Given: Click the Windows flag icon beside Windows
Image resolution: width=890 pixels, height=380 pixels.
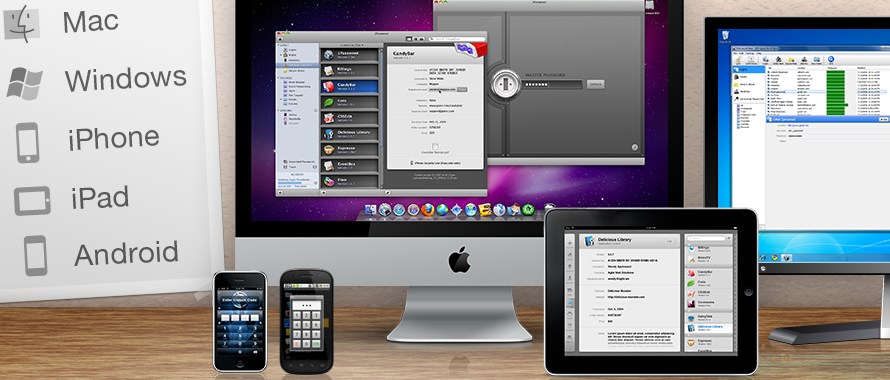Looking at the screenshot, I should coord(24,83).
